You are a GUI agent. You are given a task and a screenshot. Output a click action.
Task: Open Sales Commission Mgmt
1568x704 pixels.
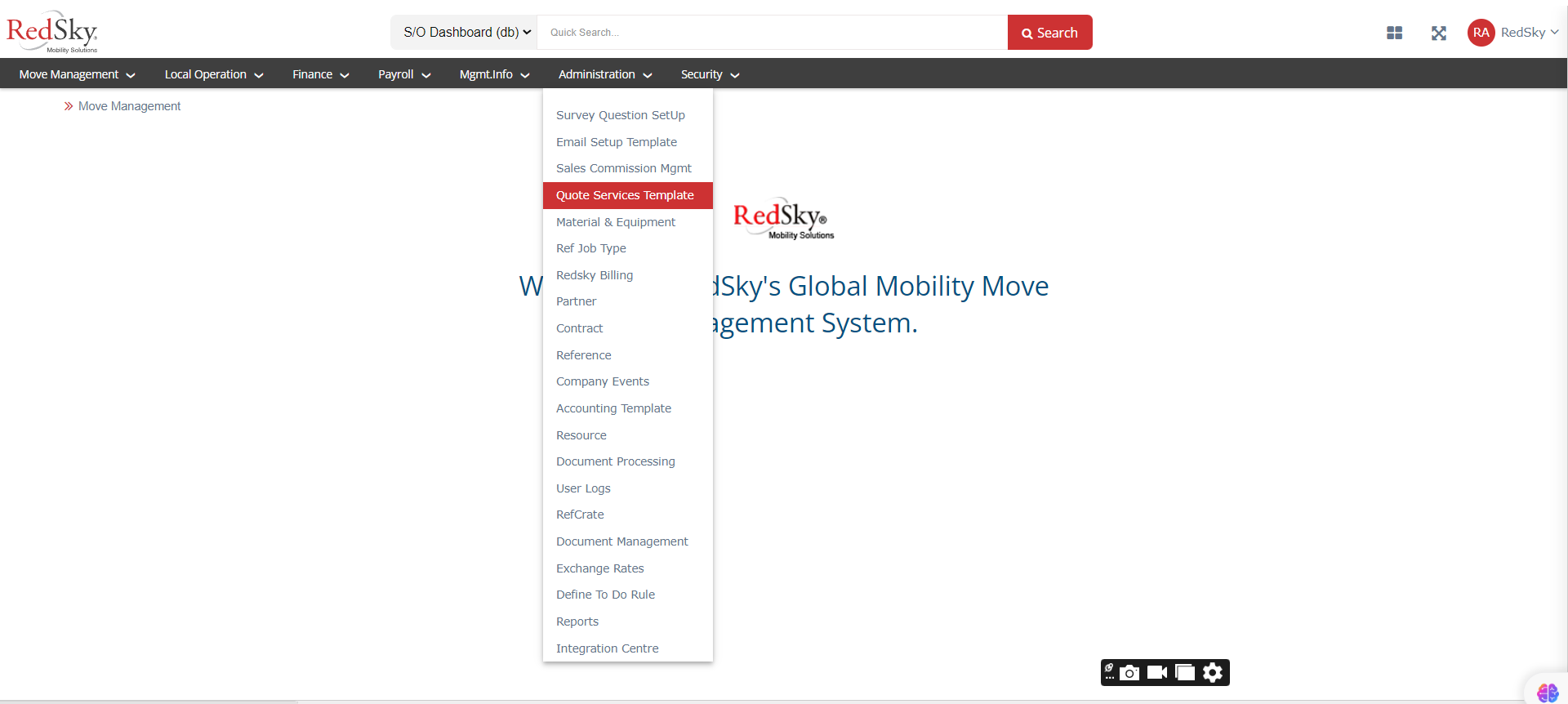[627, 168]
